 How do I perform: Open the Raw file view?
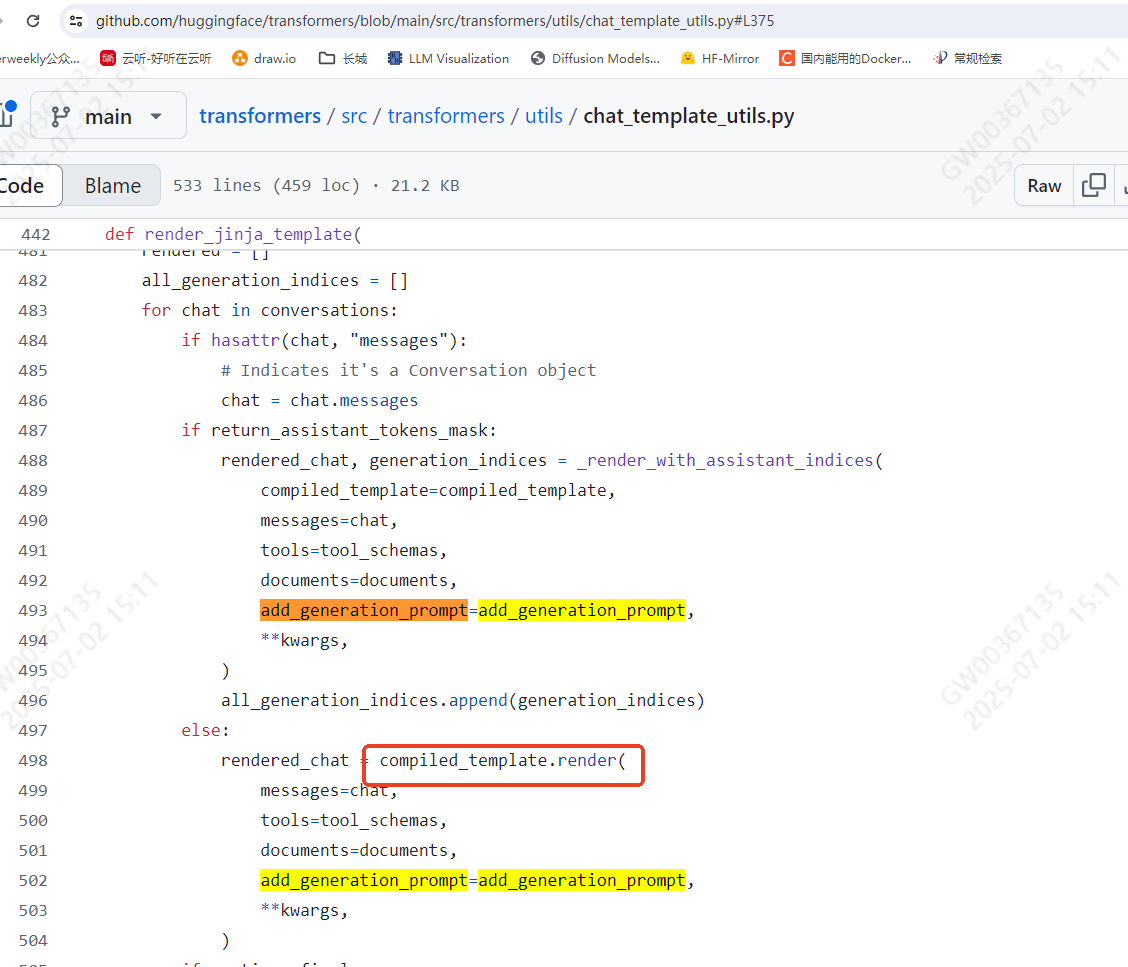[1044, 186]
